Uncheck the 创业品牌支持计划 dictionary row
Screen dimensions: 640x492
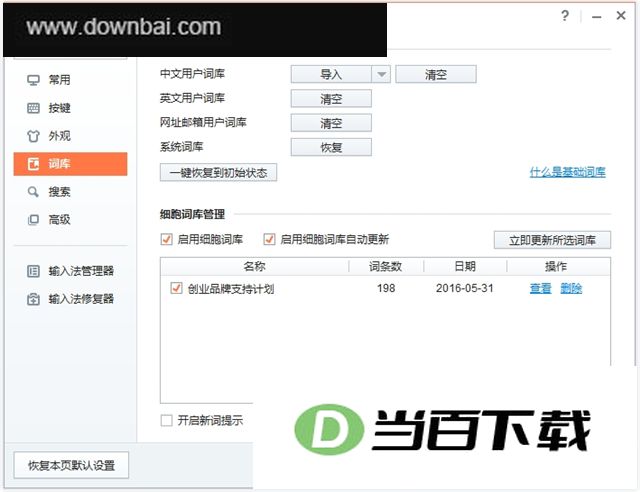pyautogui.click(x=176, y=288)
